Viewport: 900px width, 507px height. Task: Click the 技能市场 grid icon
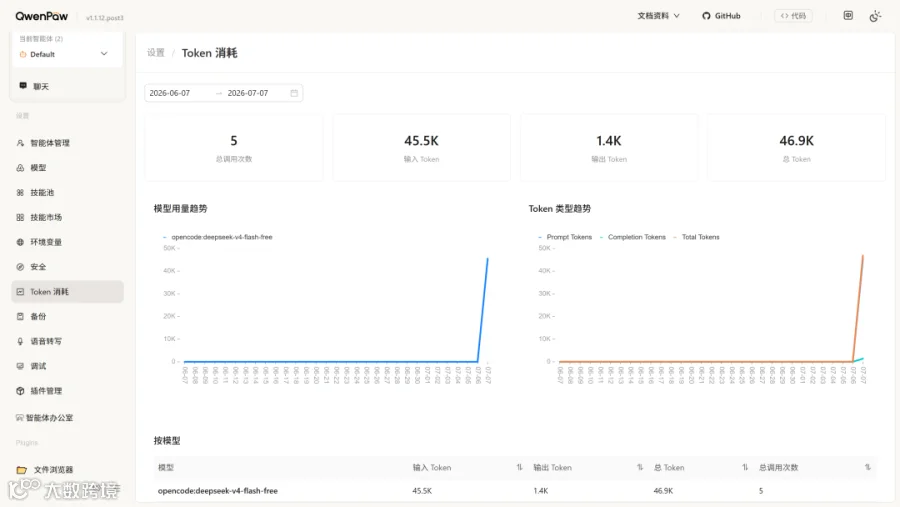pyautogui.click(x=20, y=217)
